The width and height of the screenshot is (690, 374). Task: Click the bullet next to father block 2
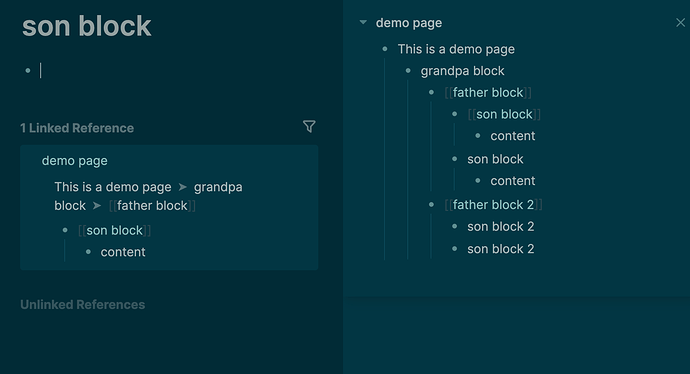coord(431,205)
